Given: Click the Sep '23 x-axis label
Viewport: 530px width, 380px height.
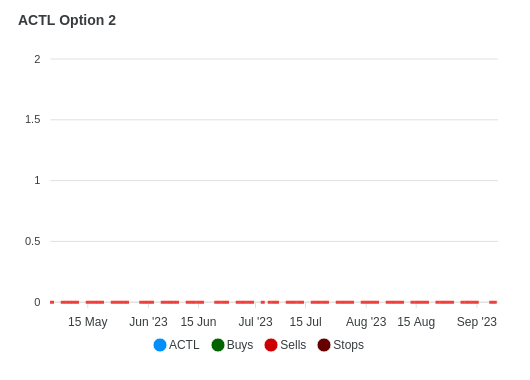Looking at the screenshot, I should click(x=477, y=322).
